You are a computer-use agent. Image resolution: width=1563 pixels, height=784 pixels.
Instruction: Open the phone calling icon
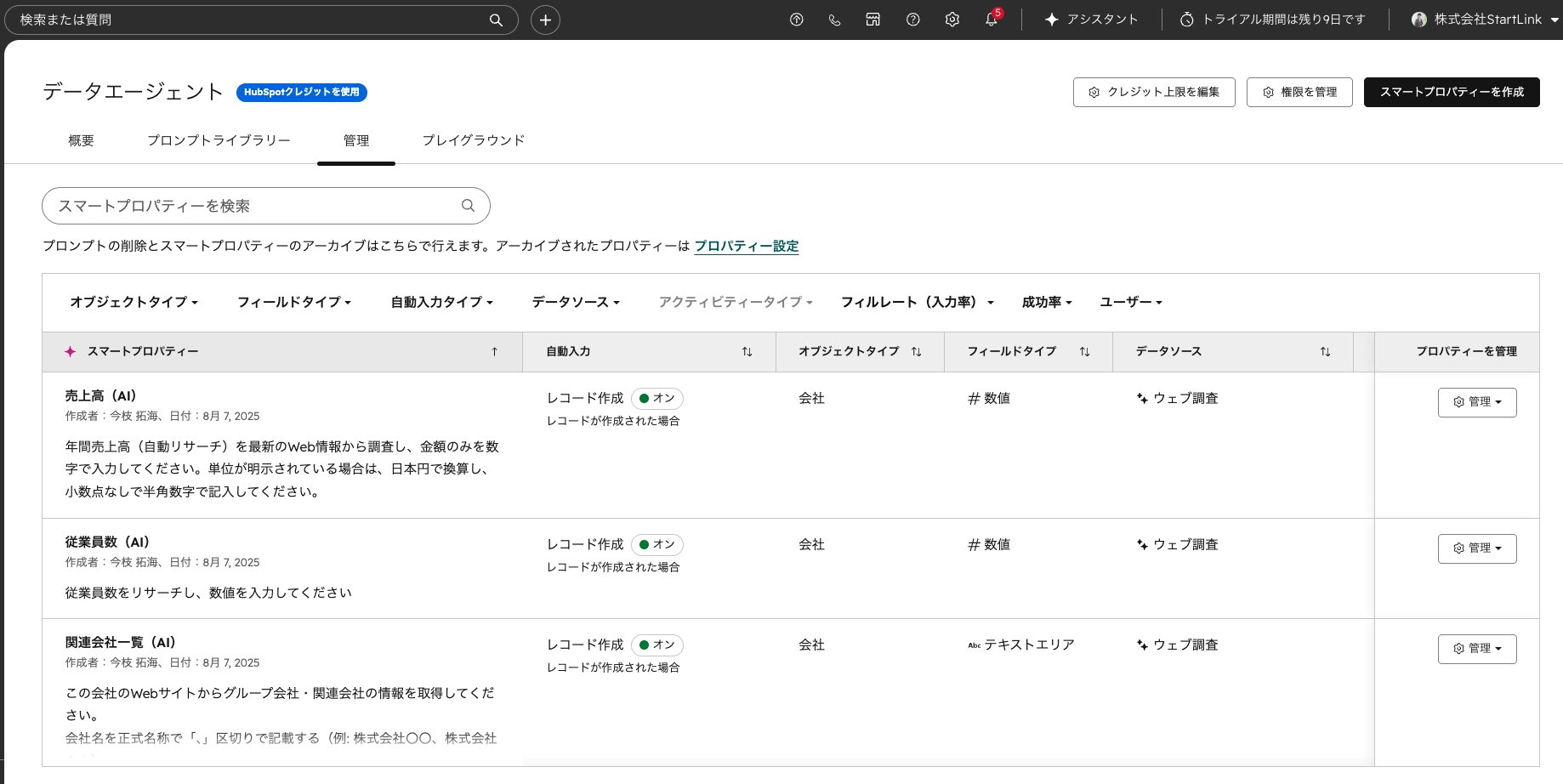834,20
